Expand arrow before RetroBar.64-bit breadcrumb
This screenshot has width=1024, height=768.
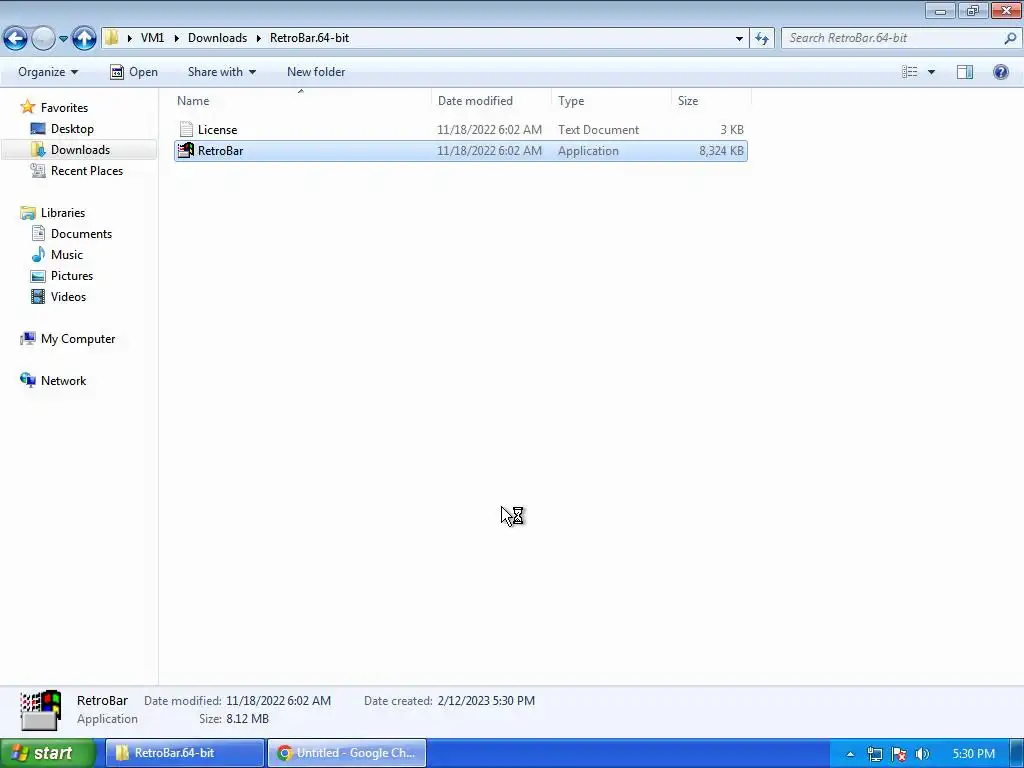pos(259,39)
